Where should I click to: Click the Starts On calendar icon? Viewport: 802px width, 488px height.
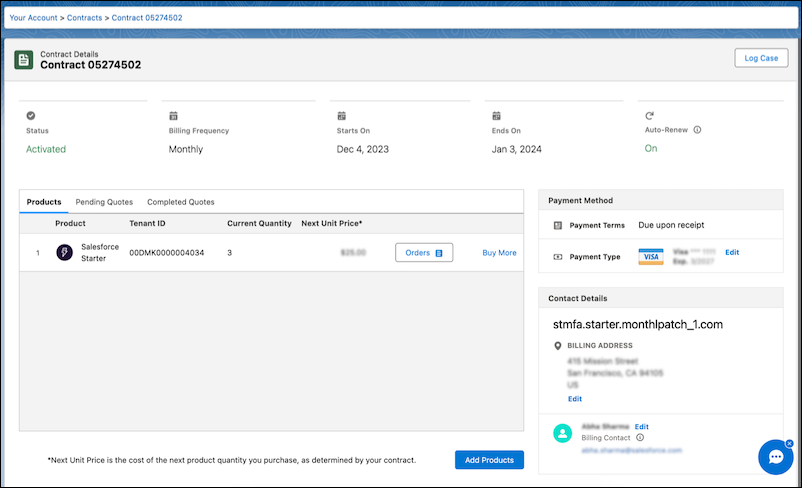coord(342,116)
